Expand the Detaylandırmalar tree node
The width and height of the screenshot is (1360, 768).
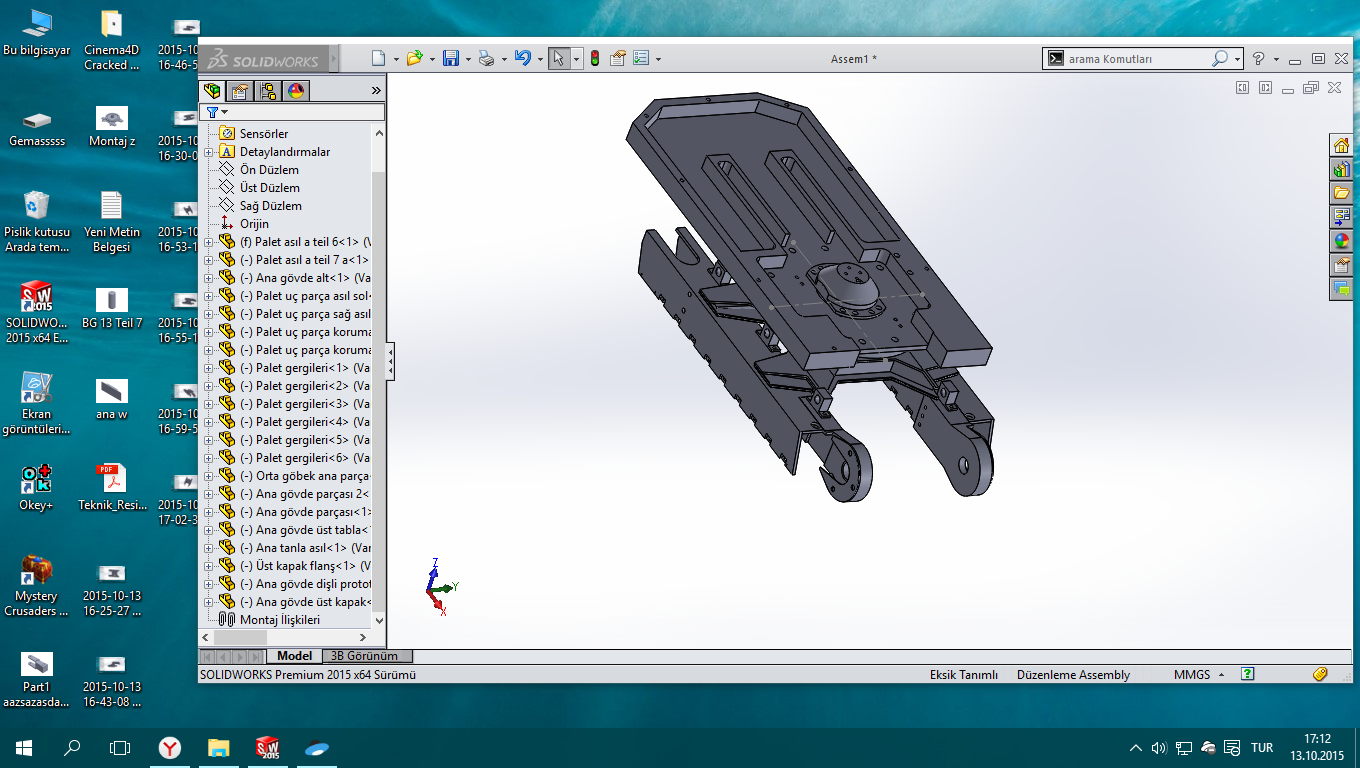209,152
